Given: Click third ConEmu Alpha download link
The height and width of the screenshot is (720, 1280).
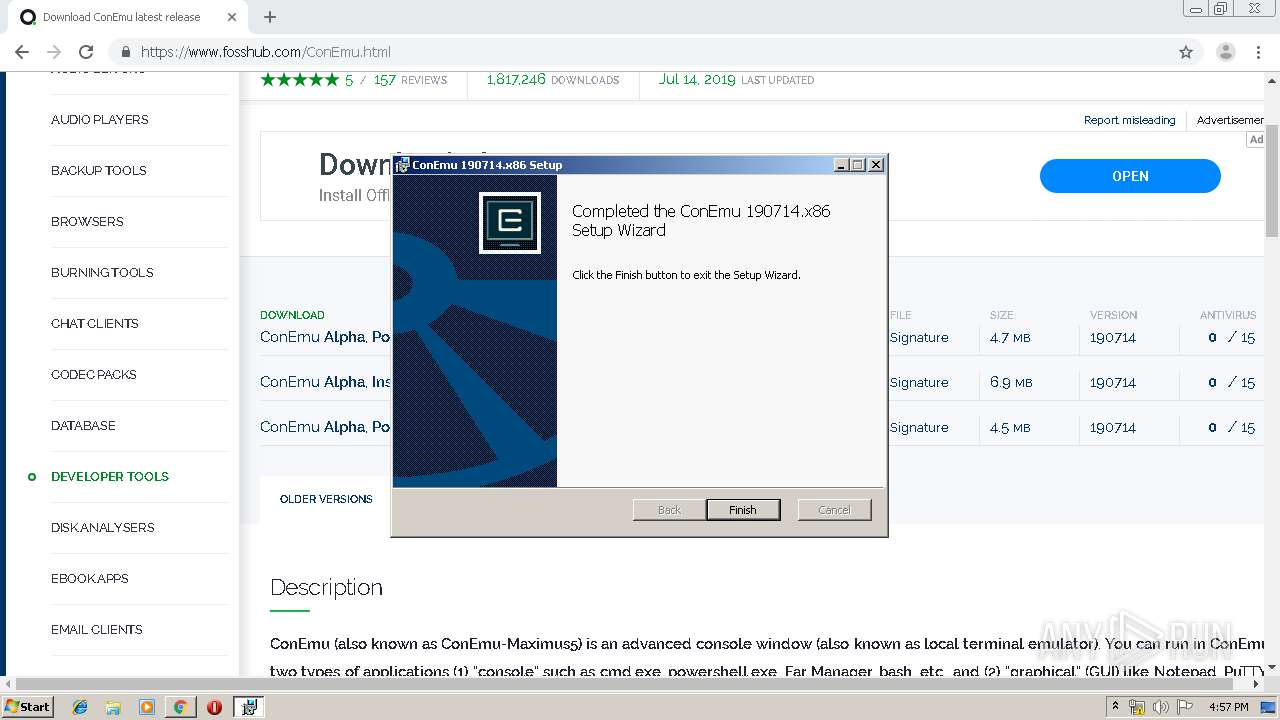Looking at the screenshot, I should (x=325, y=427).
